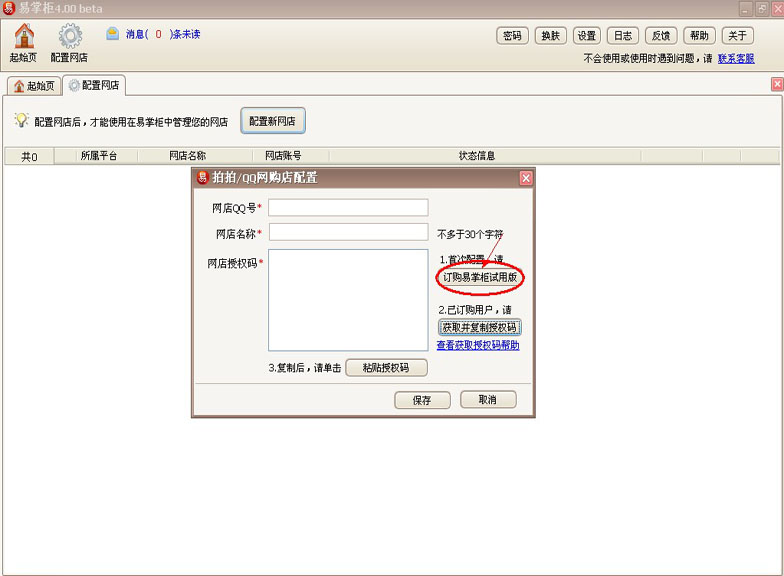Click 保存 to save shop configuration
Image resolution: width=784 pixels, height=576 pixels.
(x=422, y=400)
